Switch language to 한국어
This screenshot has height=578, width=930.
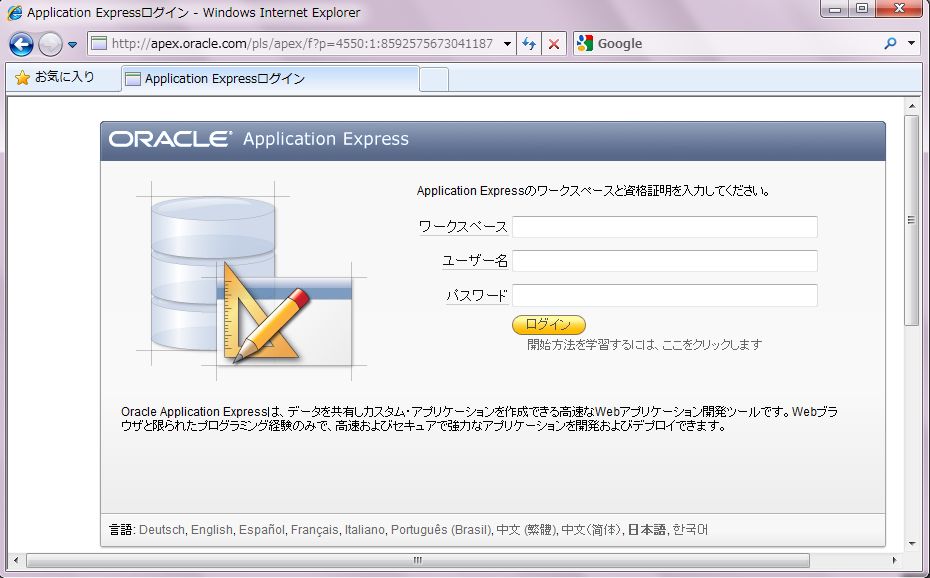690,529
